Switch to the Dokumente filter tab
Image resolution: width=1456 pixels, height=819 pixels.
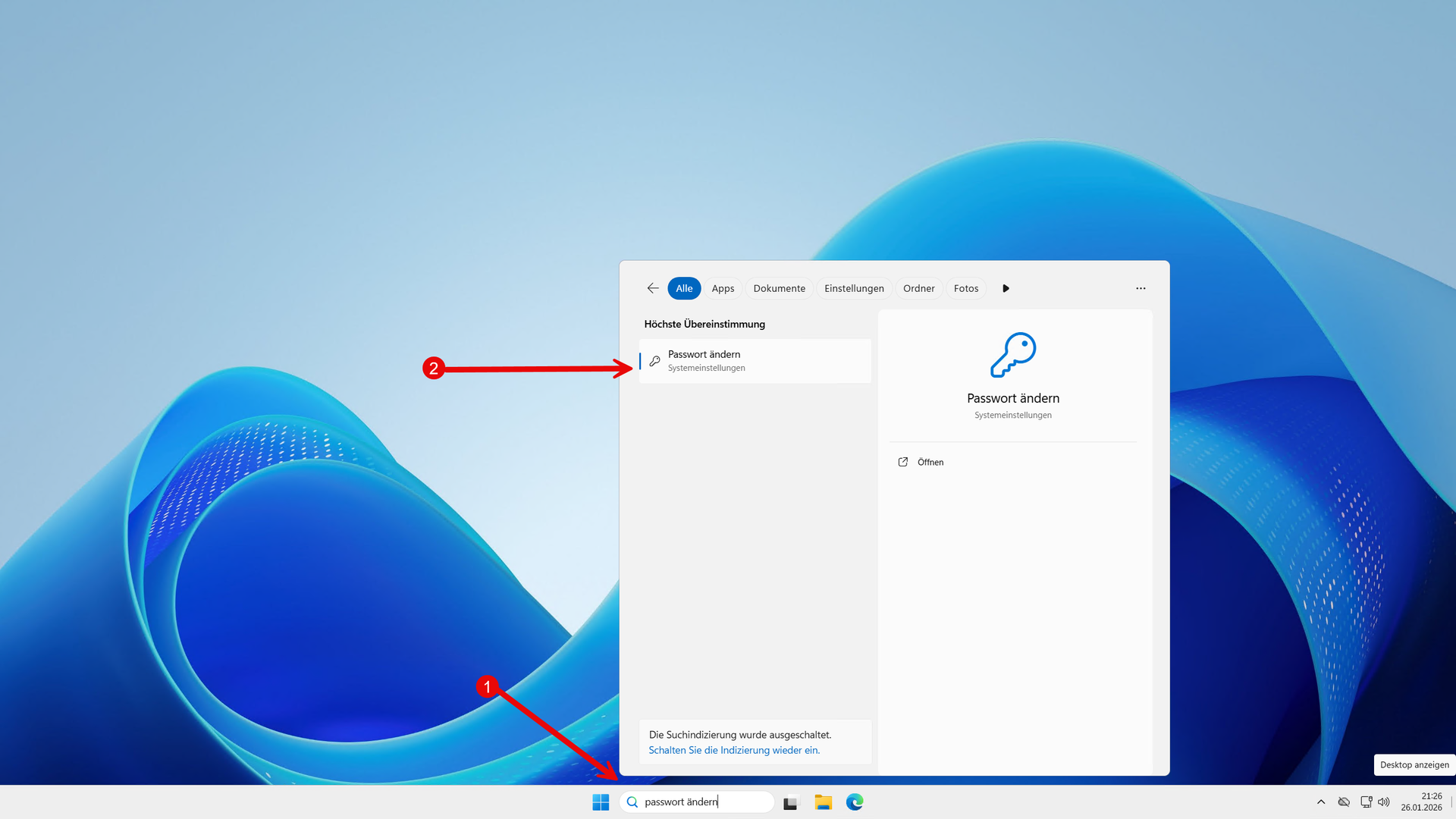pyautogui.click(x=779, y=288)
